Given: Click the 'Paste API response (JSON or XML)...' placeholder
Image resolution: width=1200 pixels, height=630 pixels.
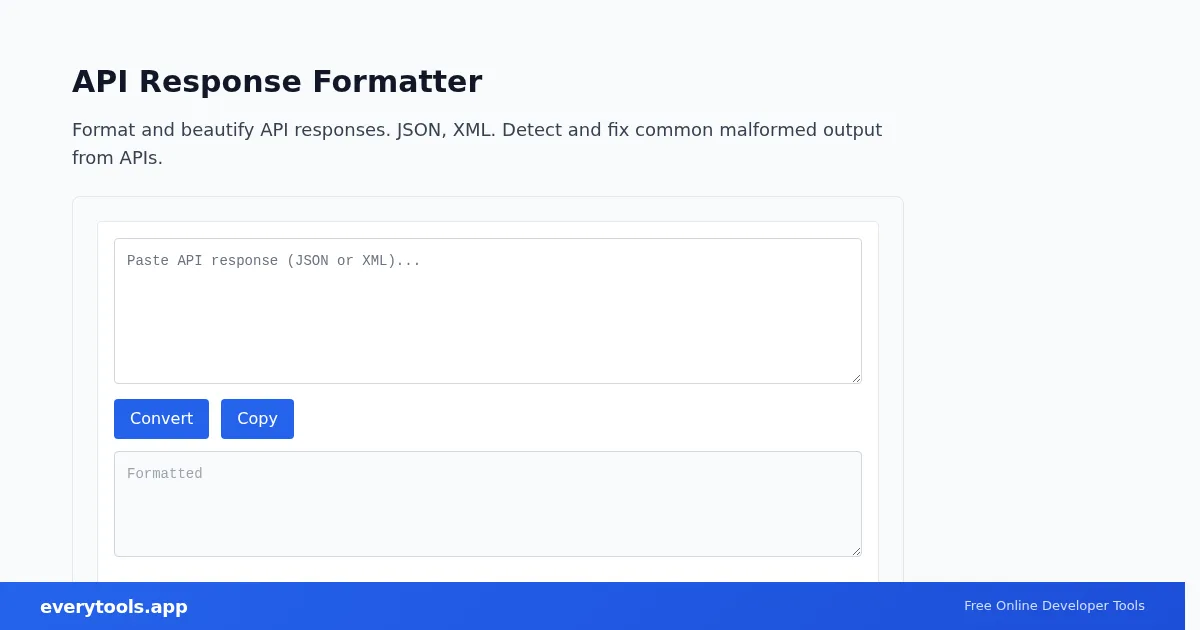Looking at the screenshot, I should (273, 261).
